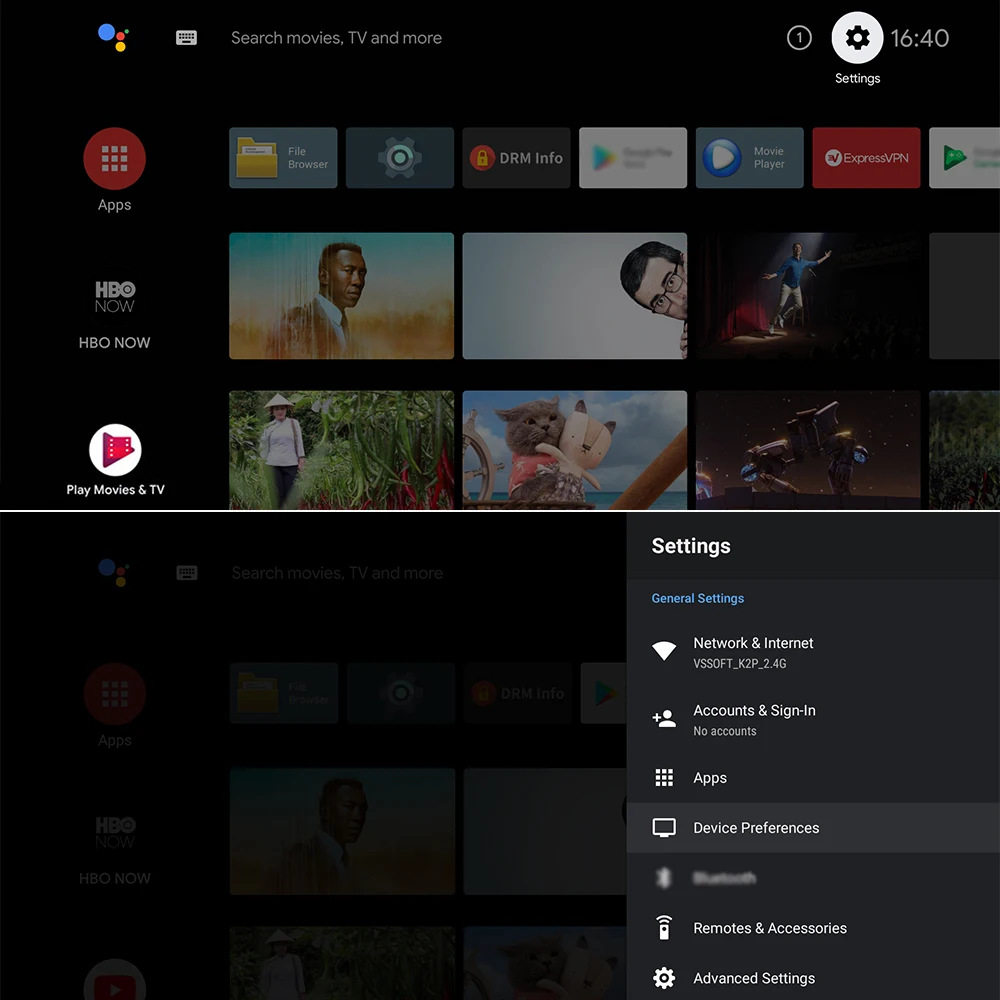Select the Play Movies & TV icon
The width and height of the screenshot is (1000, 1000).
click(x=115, y=450)
